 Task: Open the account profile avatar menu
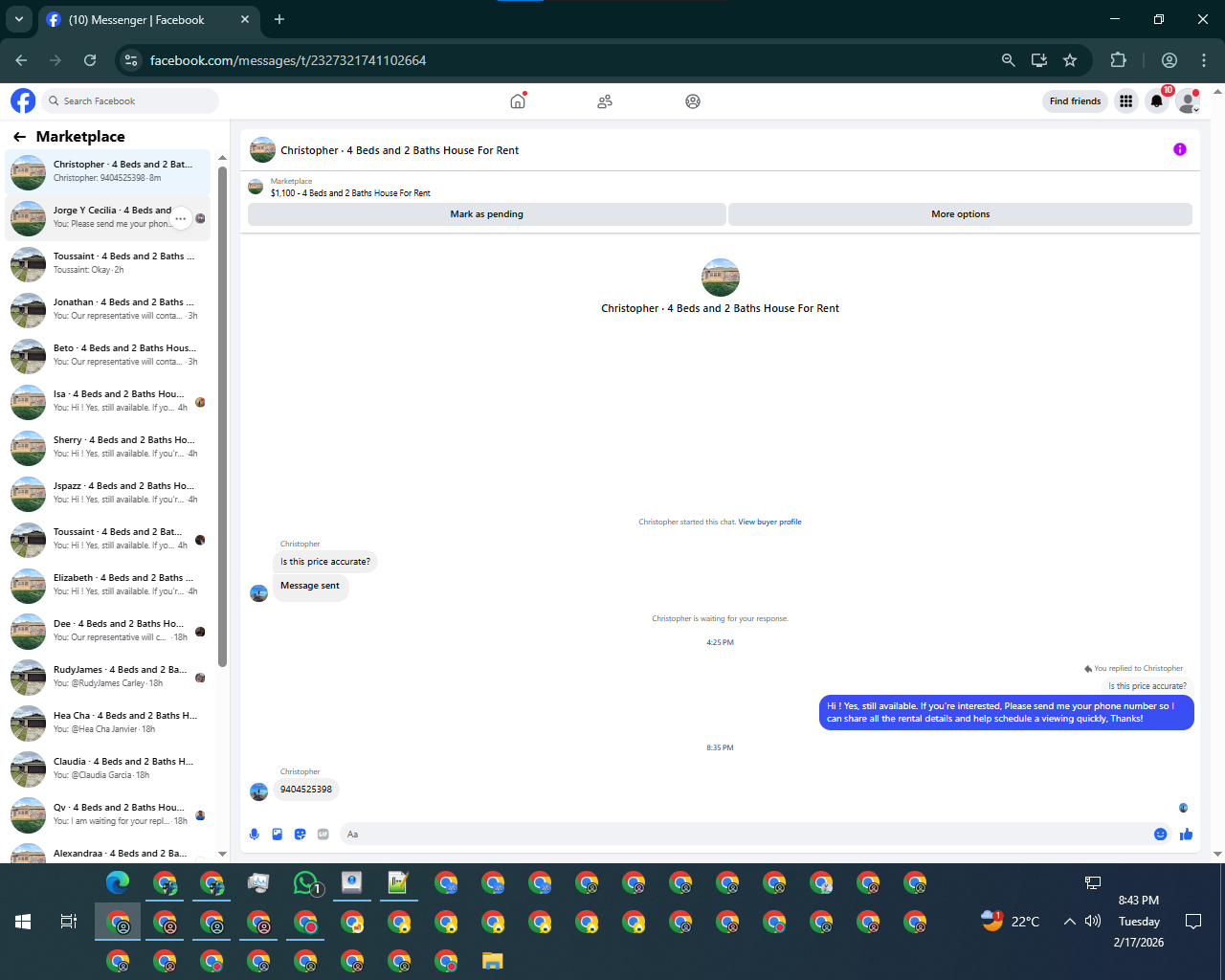tap(1188, 100)
